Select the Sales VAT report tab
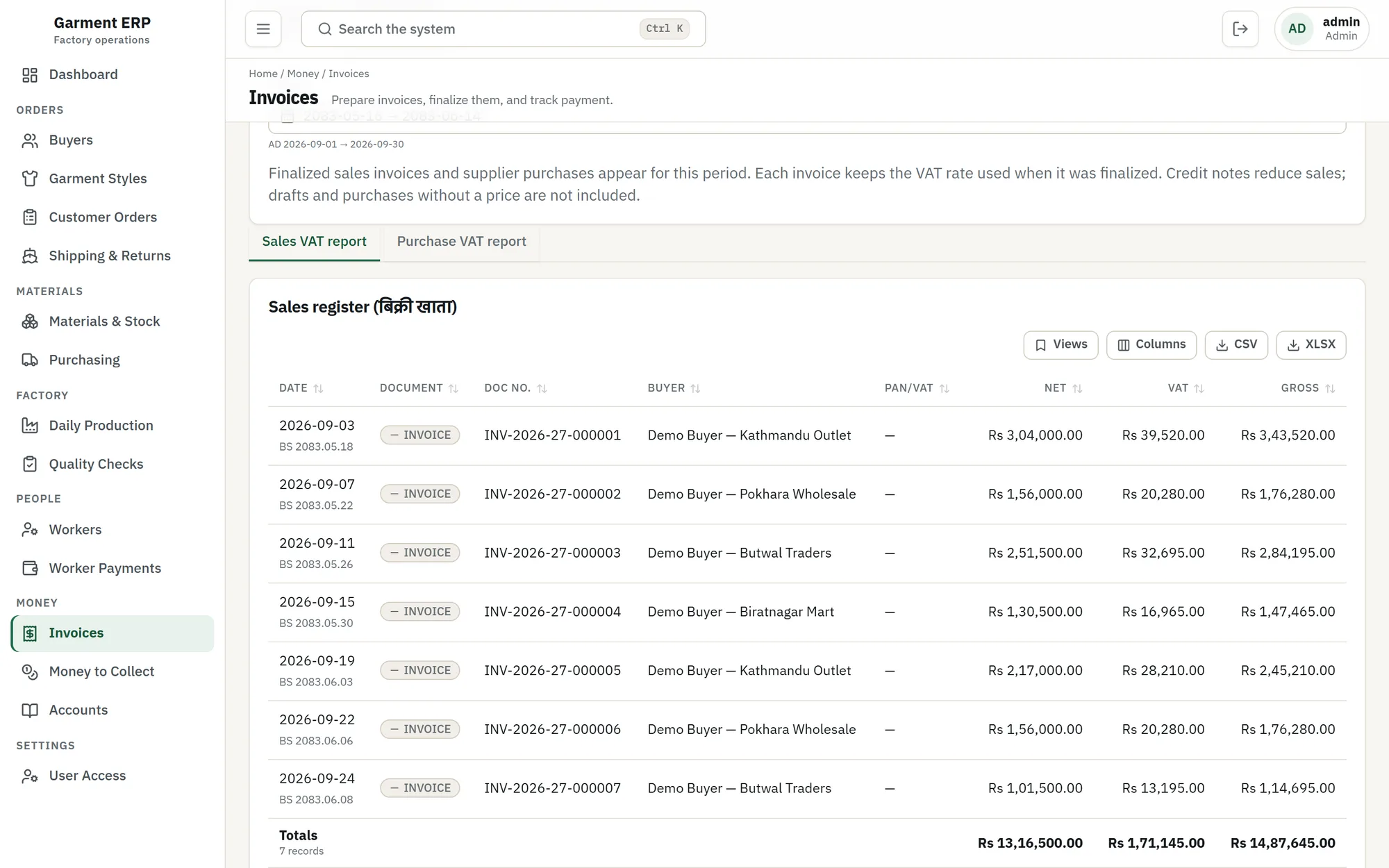Viewport: 1389px width, 868px height. [x=314, y=242]
